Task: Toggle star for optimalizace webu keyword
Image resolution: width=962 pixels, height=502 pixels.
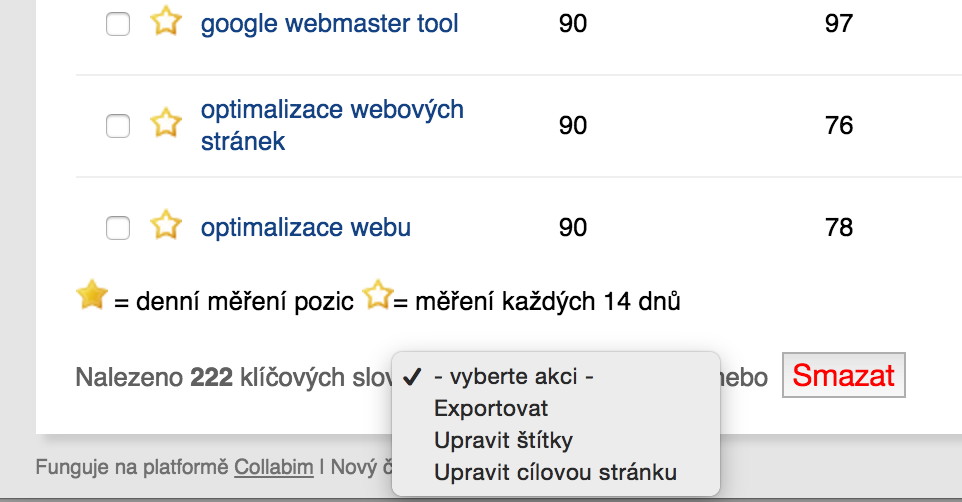Action: [x=166, y=225]
